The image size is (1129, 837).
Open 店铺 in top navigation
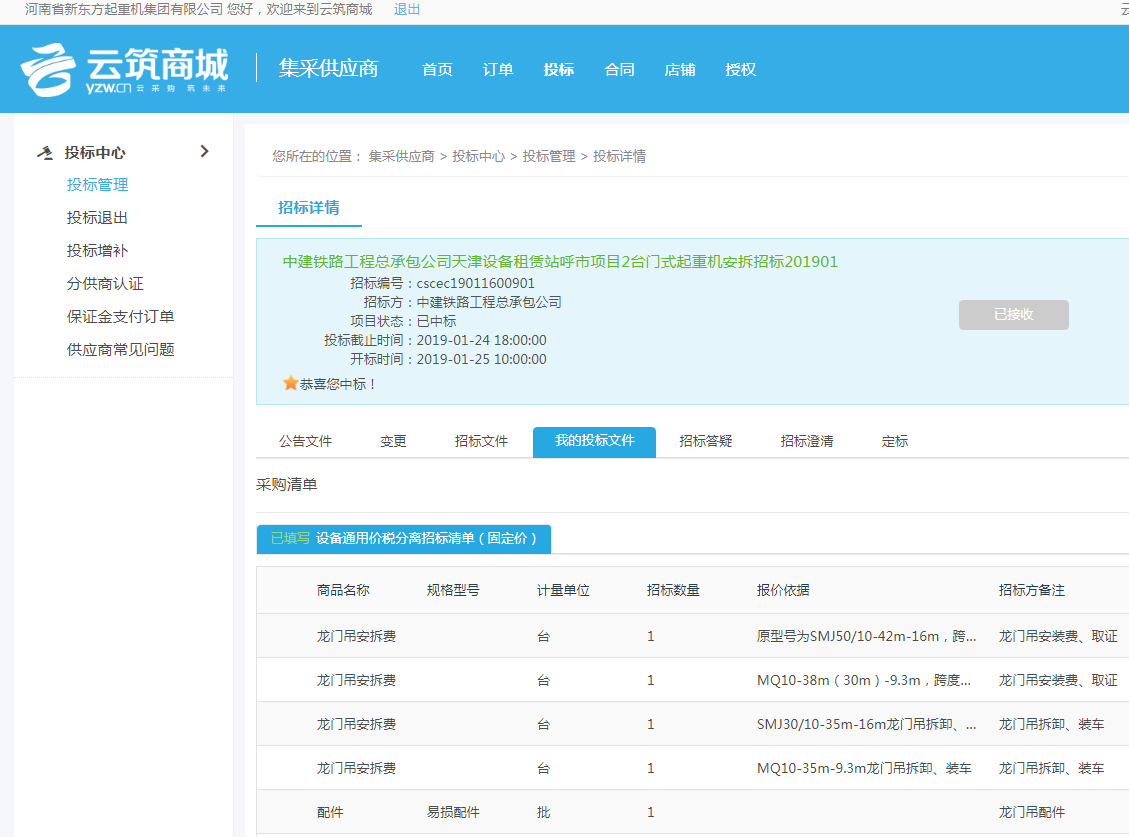tap(680, 70)
